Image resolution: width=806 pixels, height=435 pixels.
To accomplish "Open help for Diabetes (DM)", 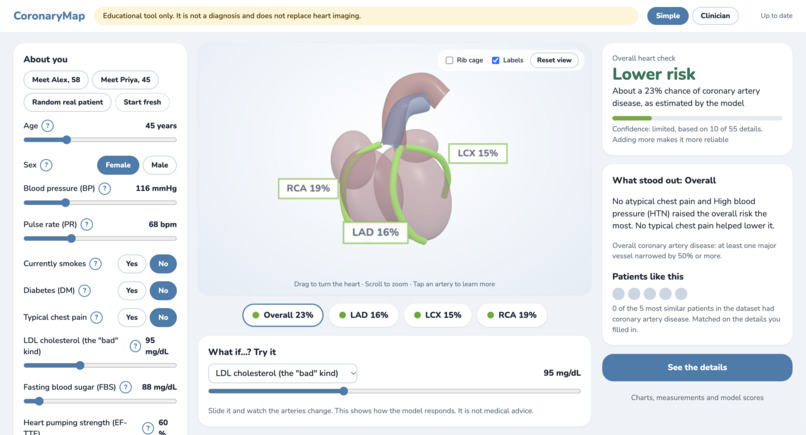I will [84, 291].
